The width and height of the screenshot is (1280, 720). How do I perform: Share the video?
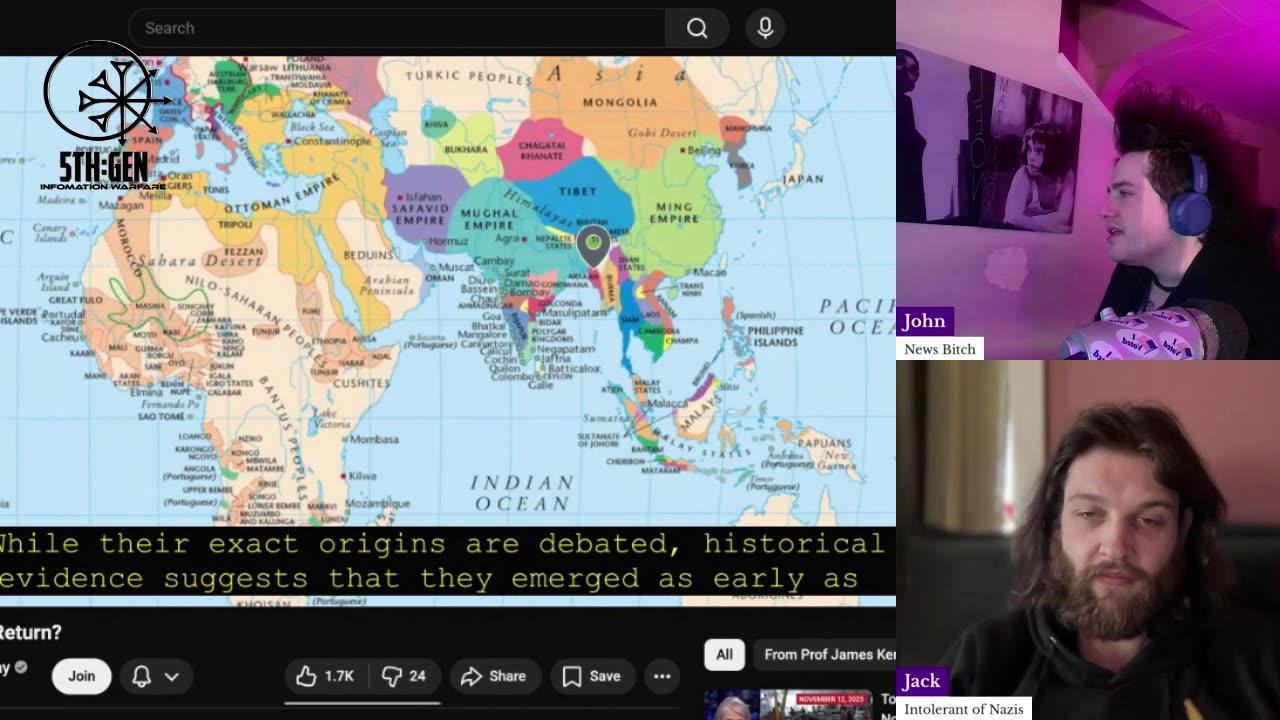point(493,676)
